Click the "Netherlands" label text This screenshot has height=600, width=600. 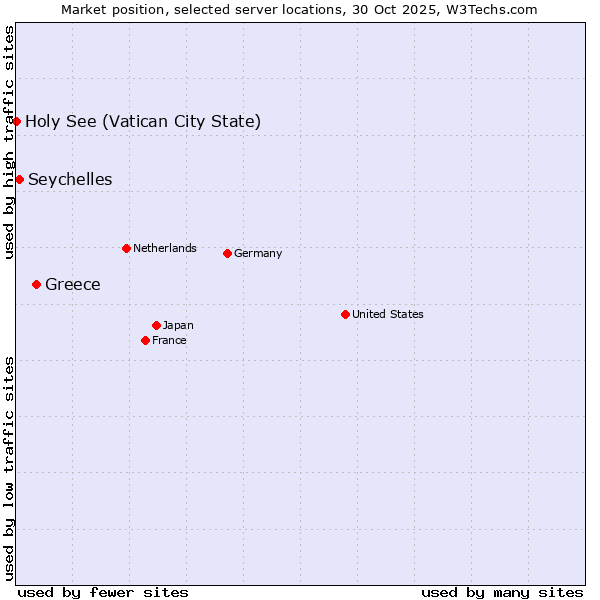click(165, 249)
